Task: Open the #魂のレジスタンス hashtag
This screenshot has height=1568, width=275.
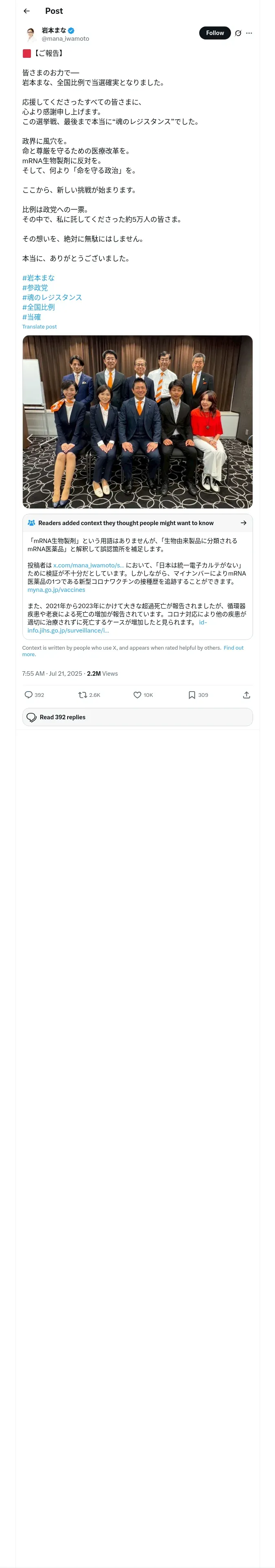Action: click(52, 298)
